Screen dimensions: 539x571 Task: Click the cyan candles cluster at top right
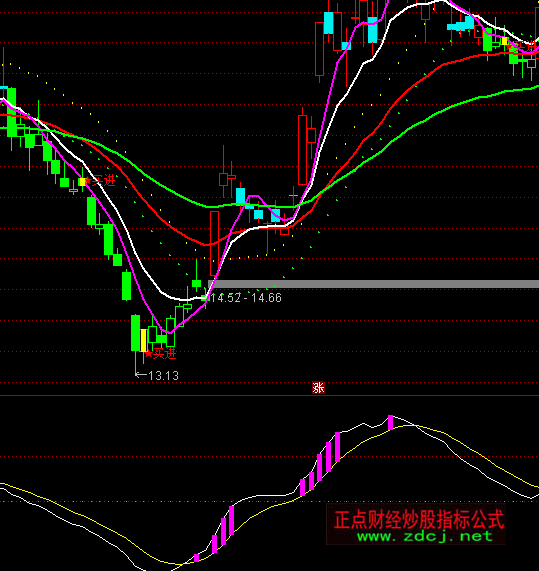460,25
